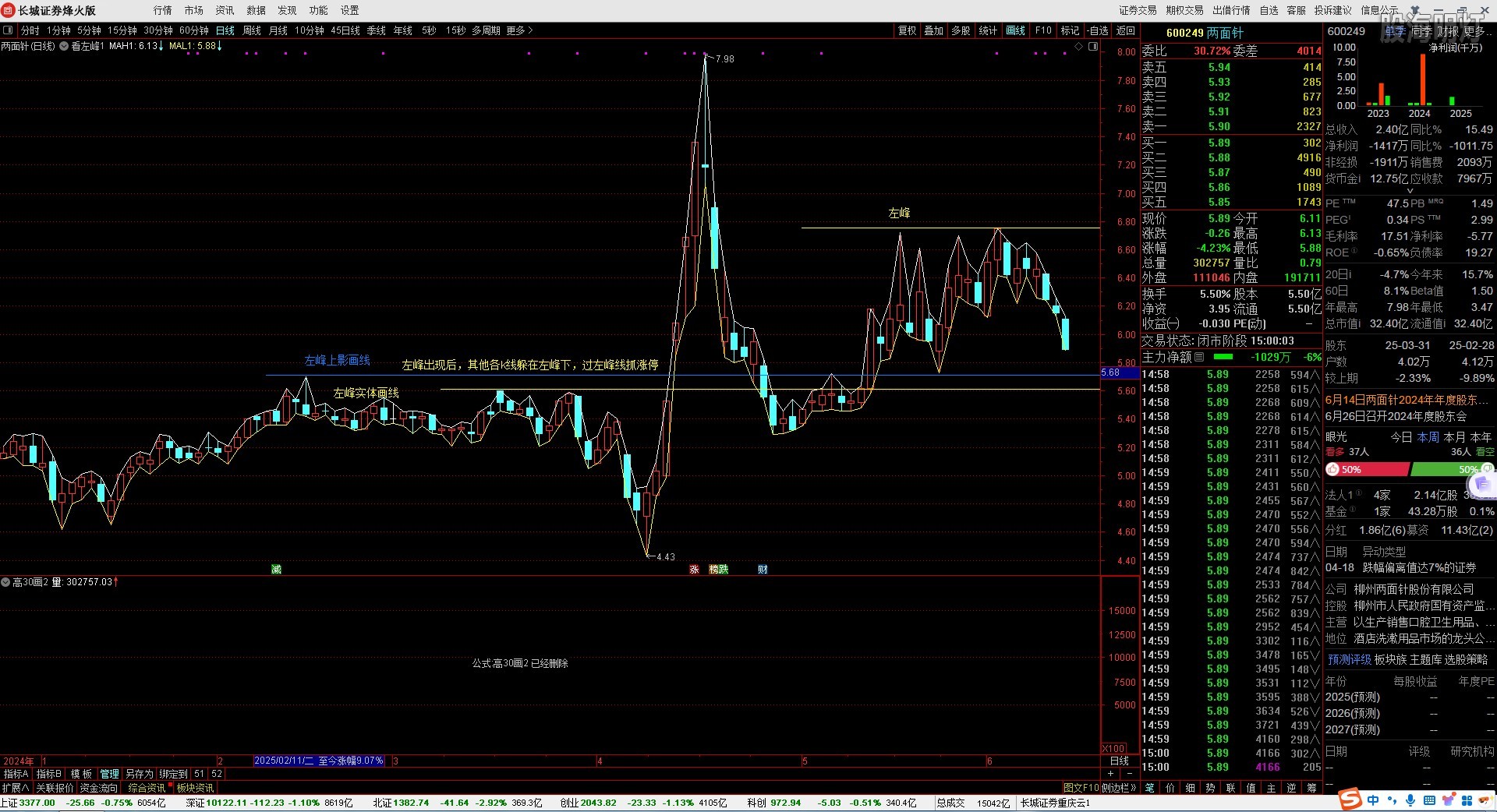The height and width of the screenshot is (812, 1497).
Task: Click the microphone voice input icon
Action: coord(1410,800)
